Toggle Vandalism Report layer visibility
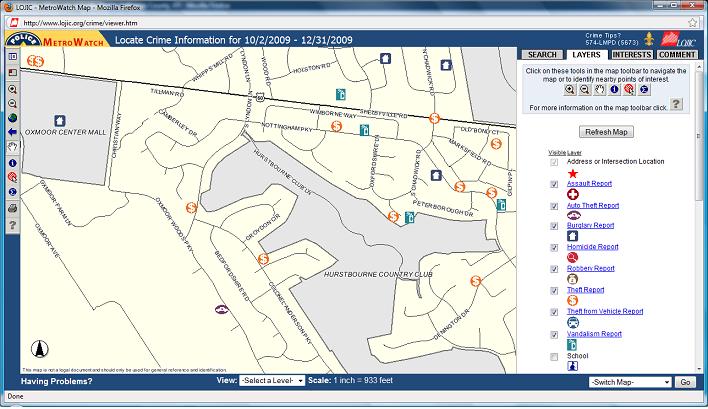This screenshot has height=409, width=708. (555, 334)
